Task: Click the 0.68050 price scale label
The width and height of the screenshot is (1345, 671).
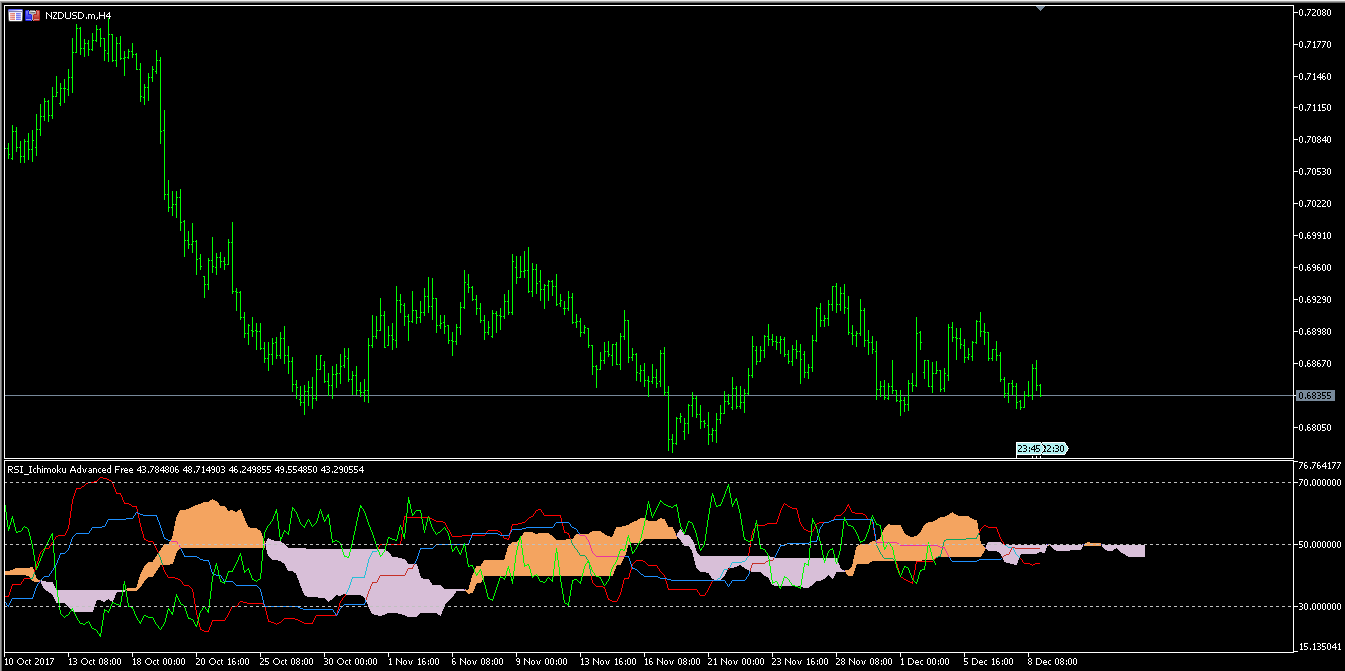Action: 1317,427
